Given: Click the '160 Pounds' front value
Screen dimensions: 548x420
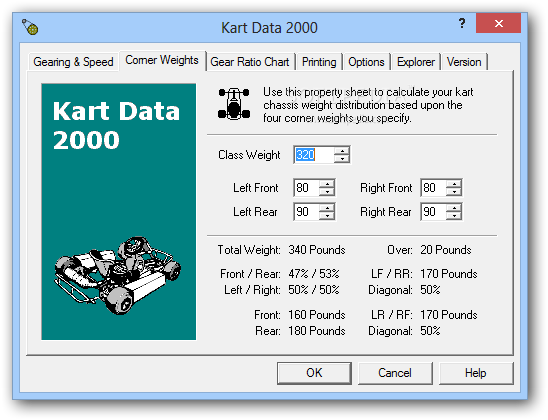Looking at the screenshot, I should point(317,315).
